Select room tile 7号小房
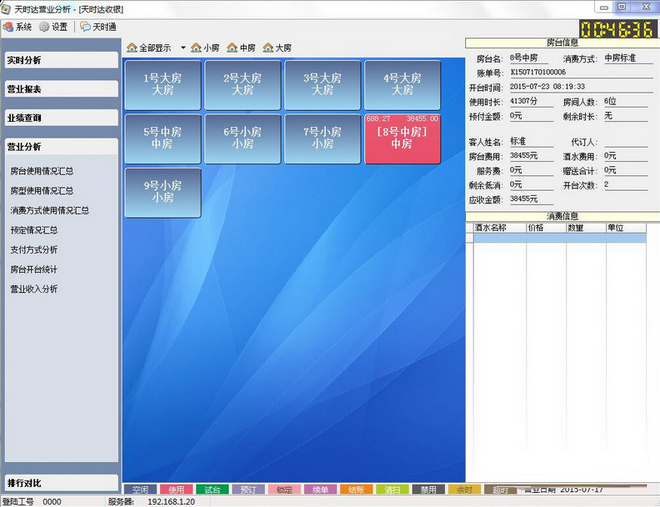This screenshot has width=660, height=507. pyautogui.click(x=323, y=139)
